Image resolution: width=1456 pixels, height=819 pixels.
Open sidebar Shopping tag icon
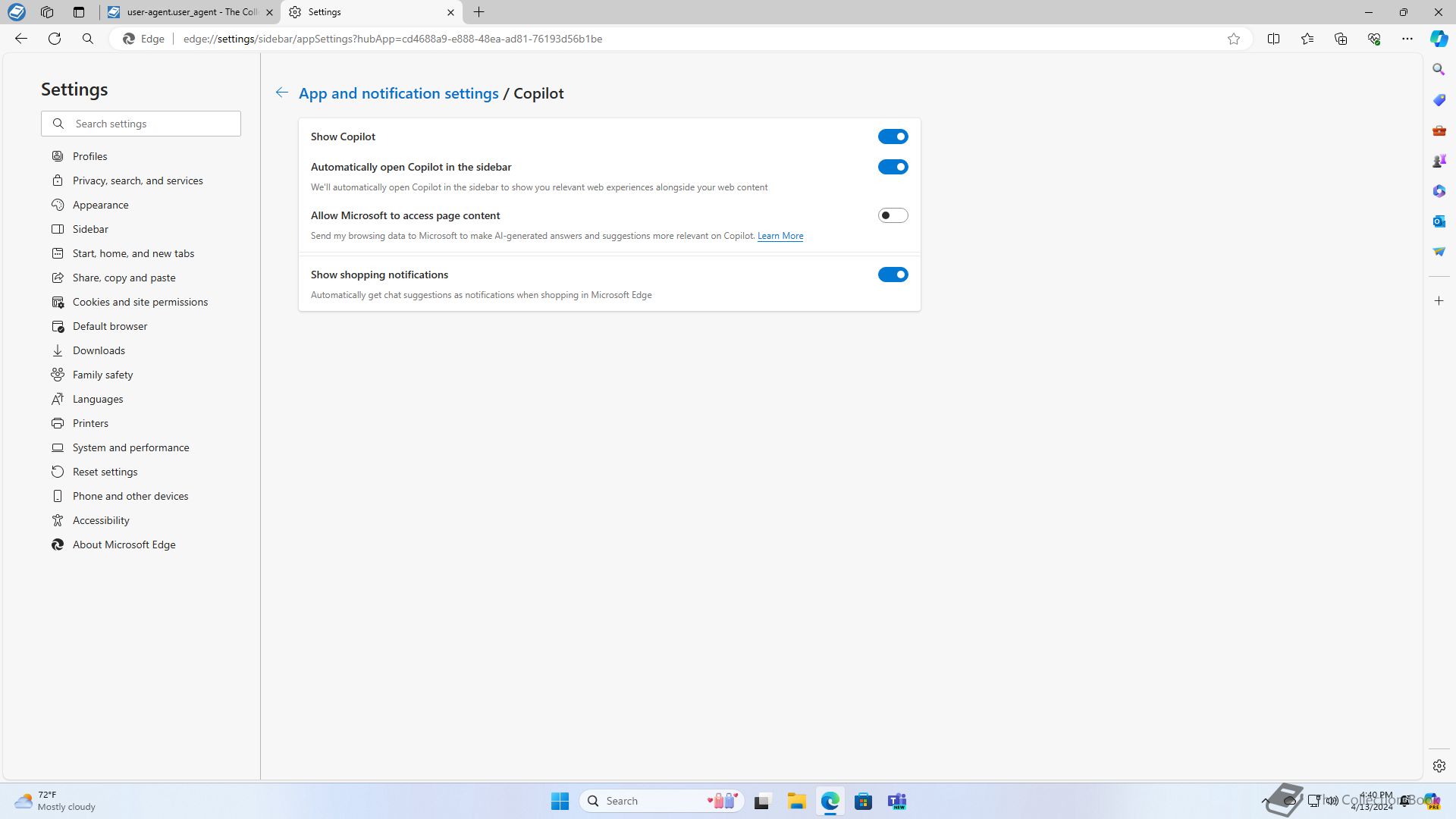tap(1439, 100)
